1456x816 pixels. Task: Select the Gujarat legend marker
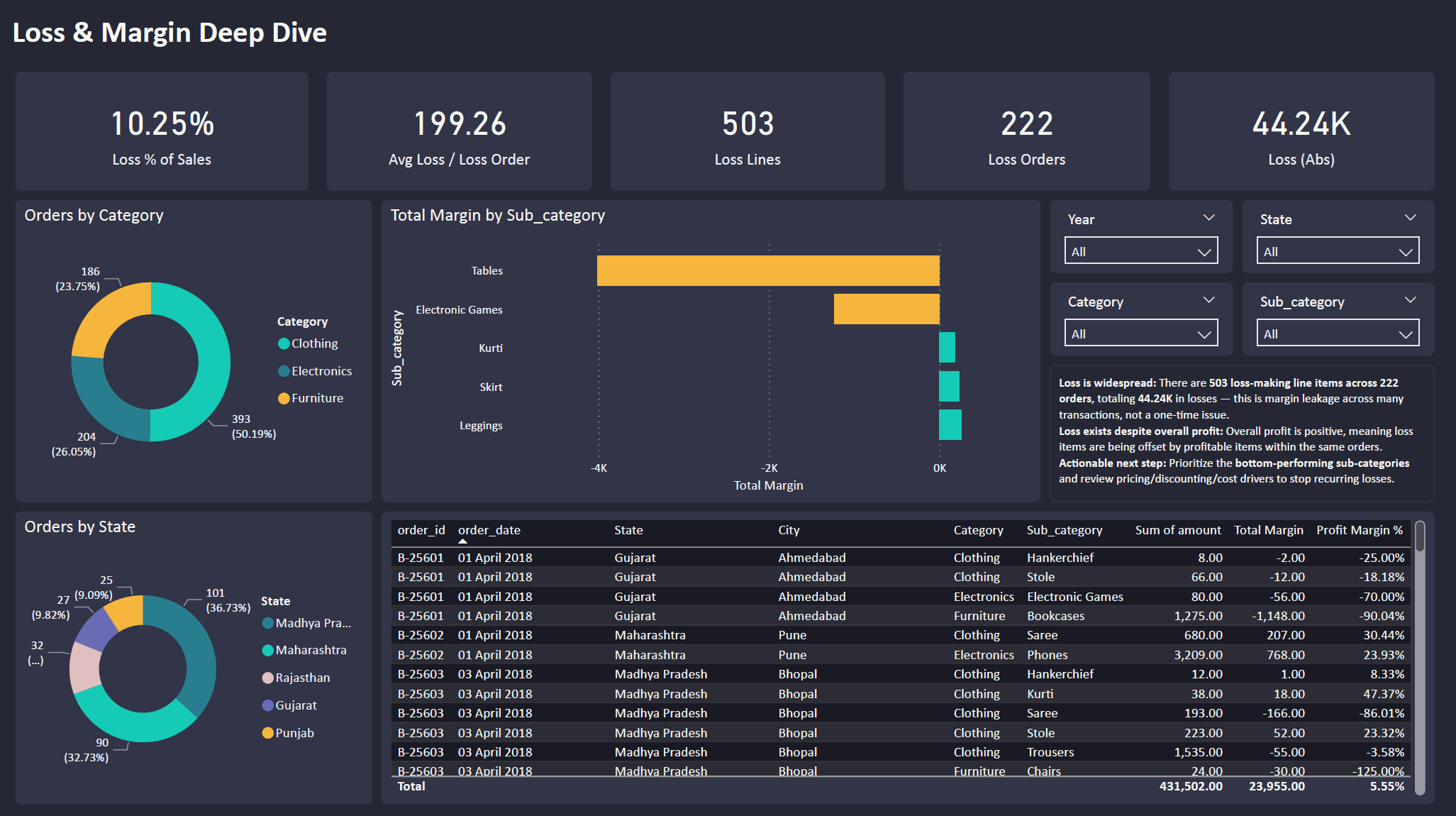tap(268, 705)
